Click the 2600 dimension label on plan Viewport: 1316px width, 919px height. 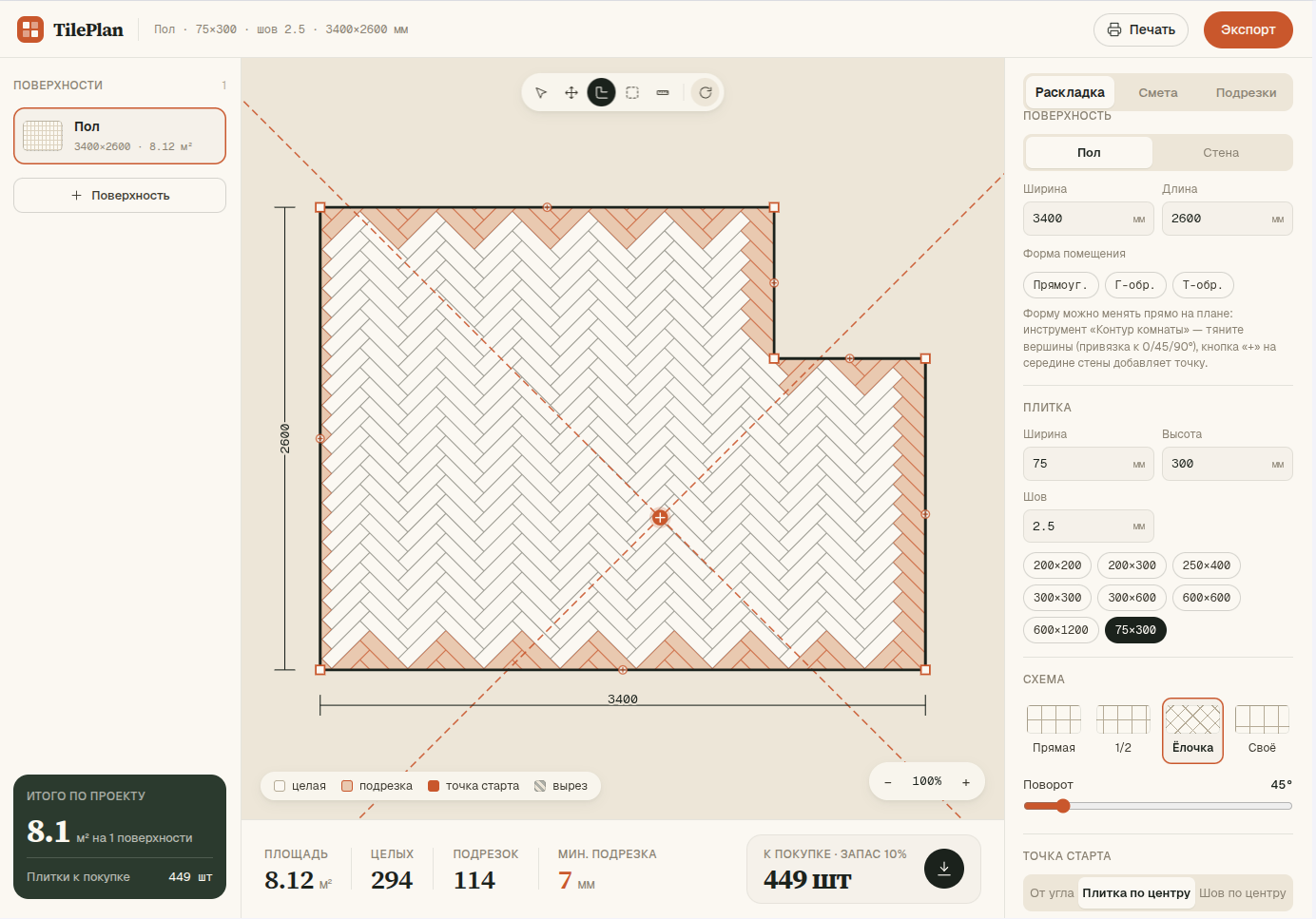pyautogui.click(x=285, y=438)
